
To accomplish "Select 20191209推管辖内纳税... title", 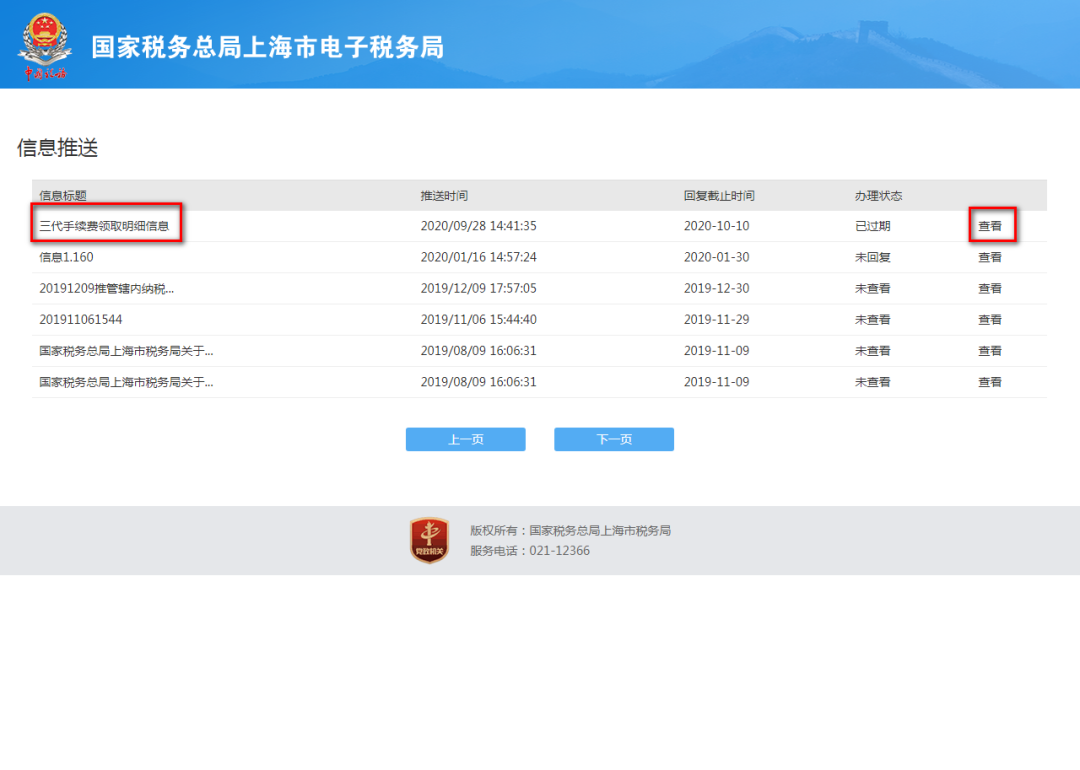I will point(107,289).
